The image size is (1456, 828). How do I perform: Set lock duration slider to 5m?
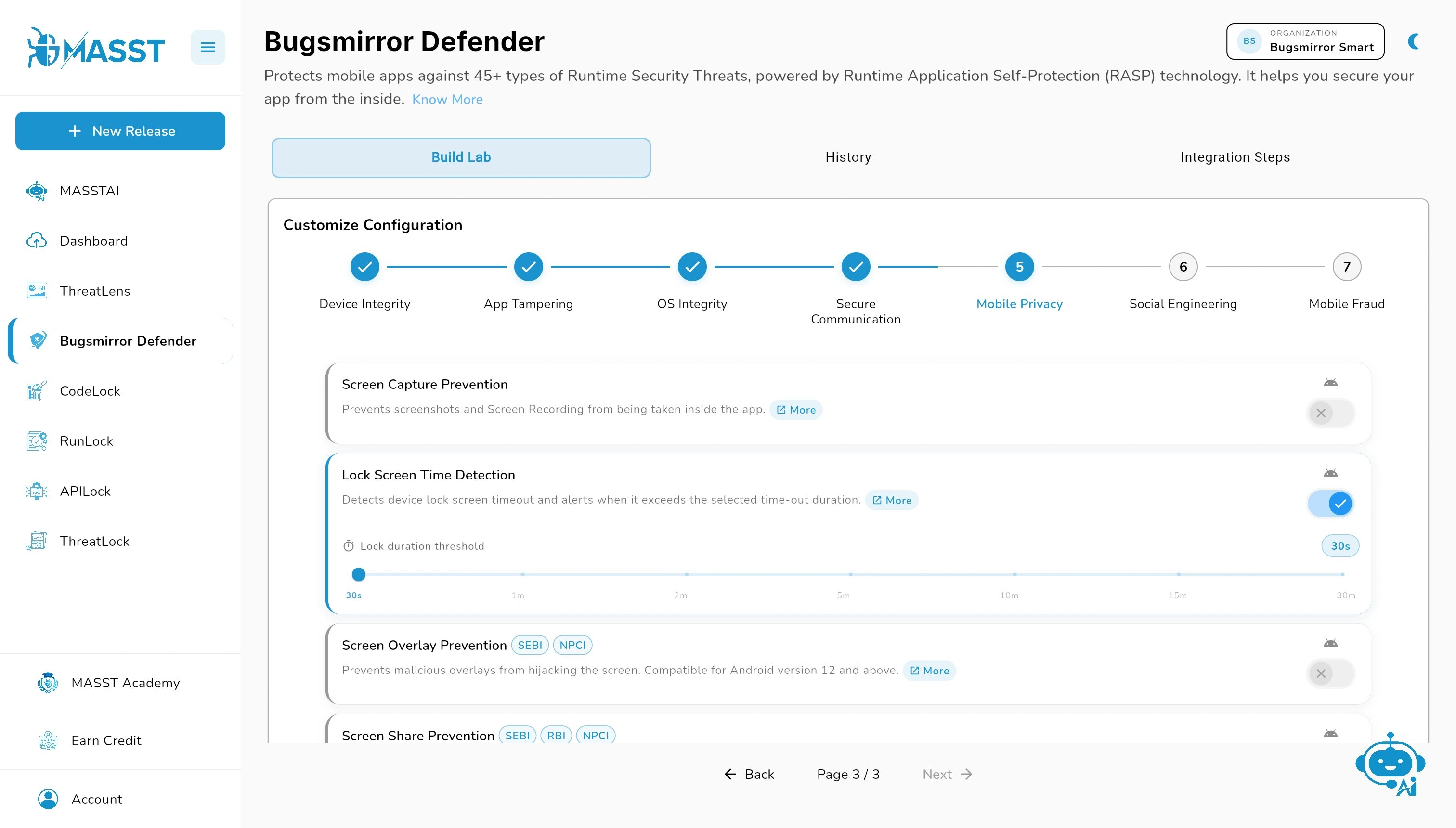[x=851, y=574]
